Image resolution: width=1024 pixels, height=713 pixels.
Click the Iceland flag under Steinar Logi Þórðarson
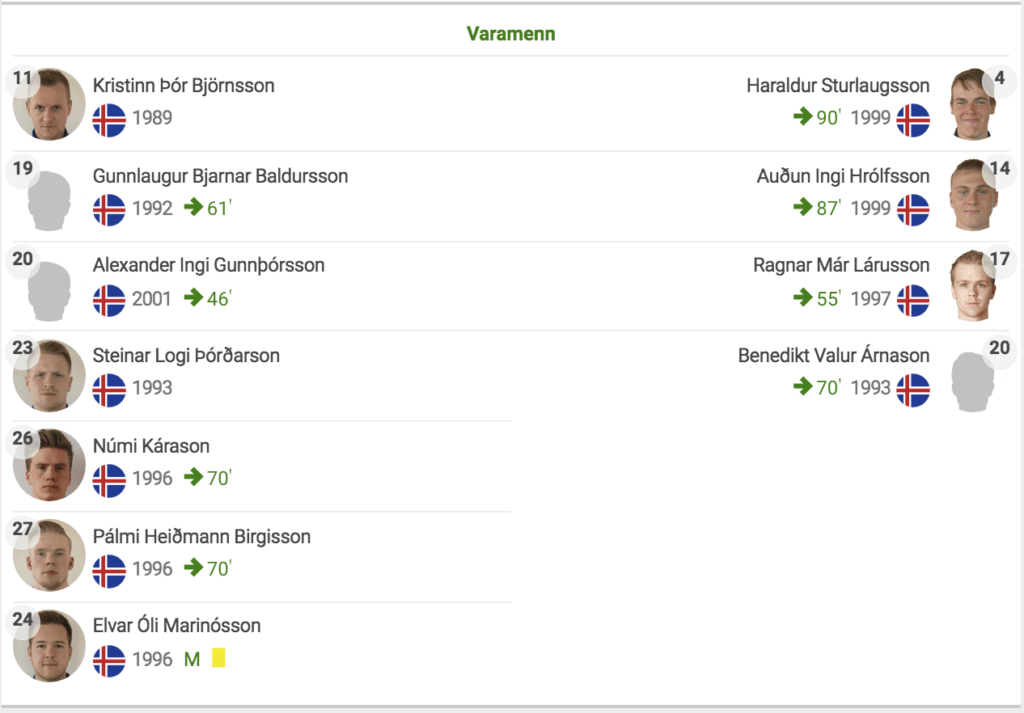pyautogui.click(x=109, y=390)
